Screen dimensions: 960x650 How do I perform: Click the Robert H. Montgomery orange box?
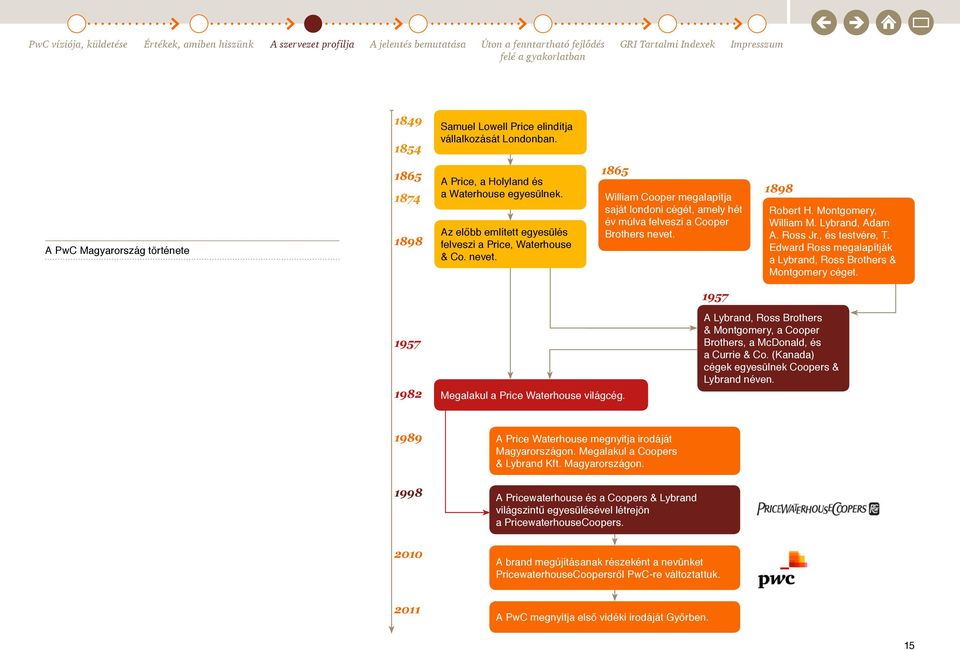coord(839,241)
